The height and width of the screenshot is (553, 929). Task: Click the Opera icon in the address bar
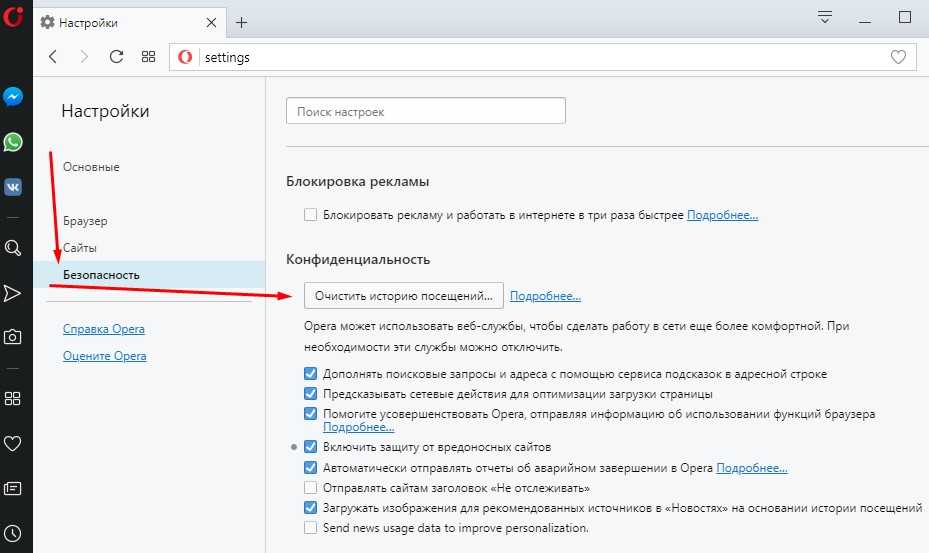tap(185, 57)
